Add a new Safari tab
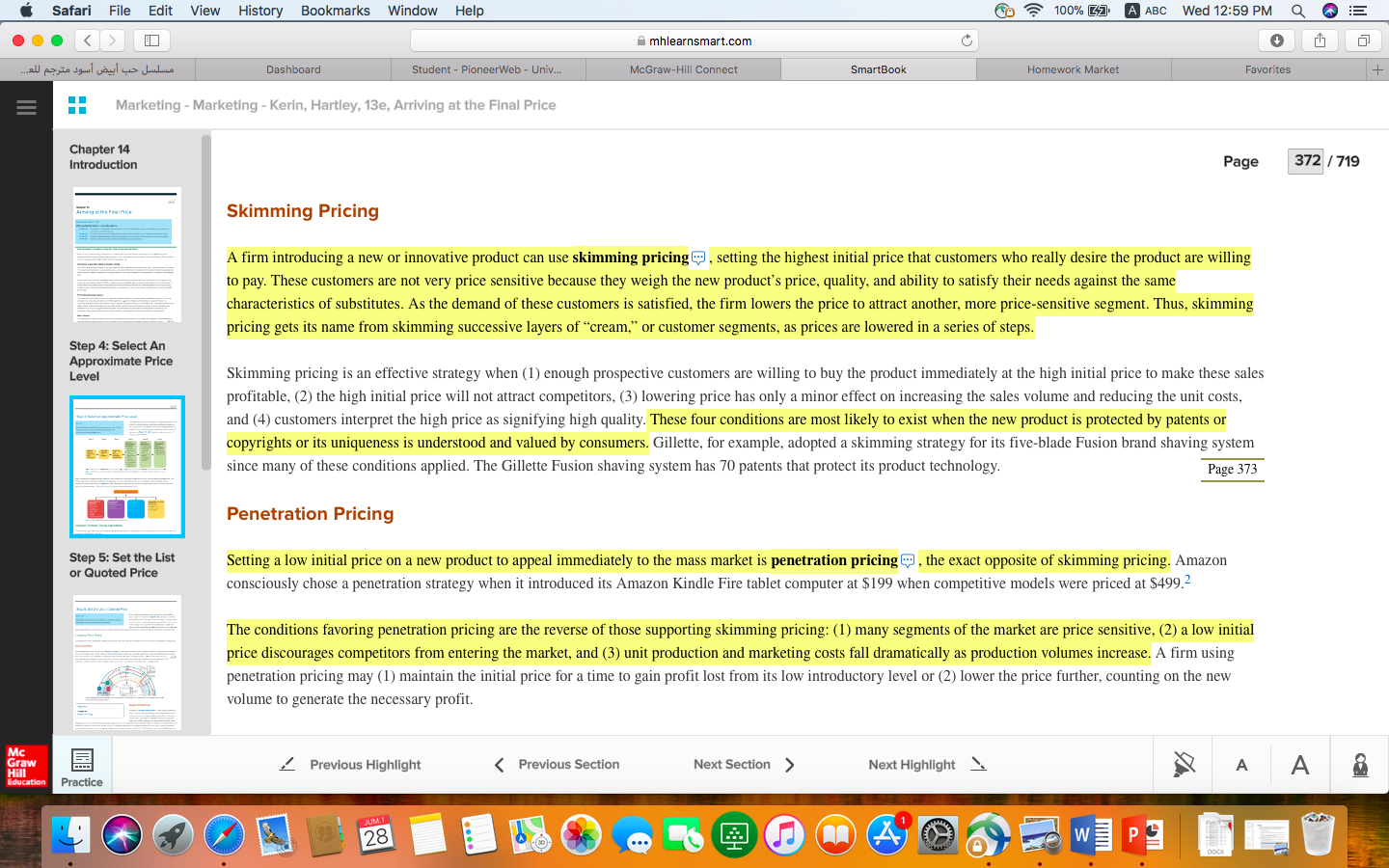The width and height of the screenshot is (1389, 868). 1377,69
